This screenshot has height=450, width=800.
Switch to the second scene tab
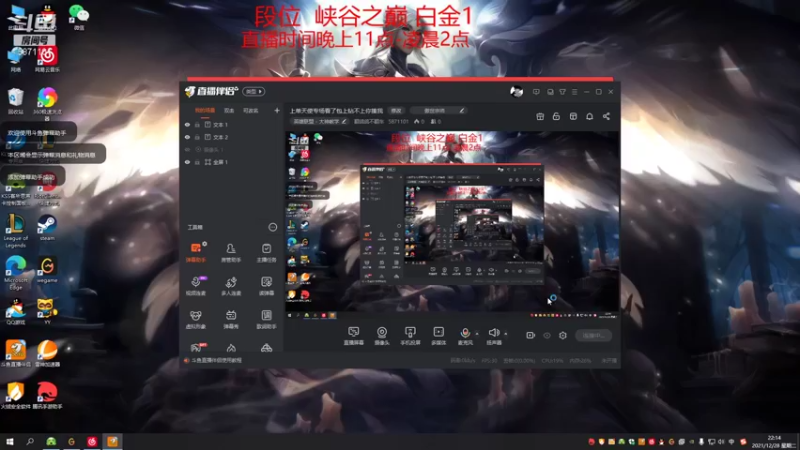229,110
